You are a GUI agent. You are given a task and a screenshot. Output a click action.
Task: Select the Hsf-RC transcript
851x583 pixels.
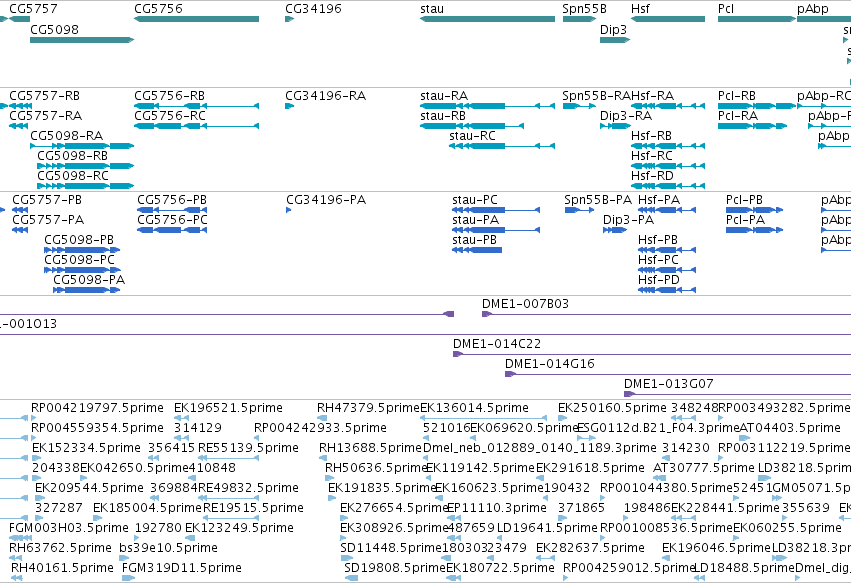(x=668, y=166)
